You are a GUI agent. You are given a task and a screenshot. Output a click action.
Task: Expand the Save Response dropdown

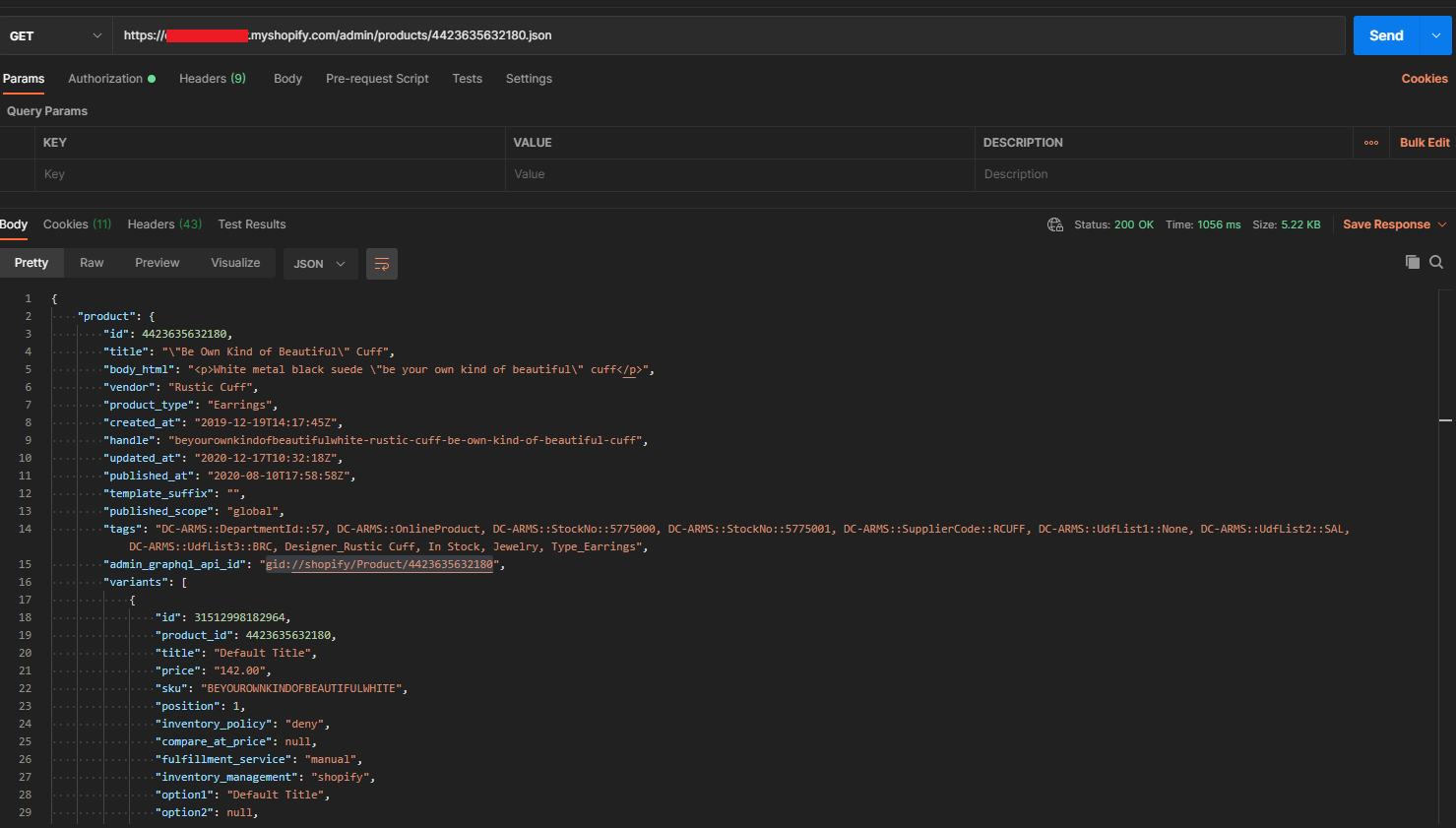click(1442, 224)
